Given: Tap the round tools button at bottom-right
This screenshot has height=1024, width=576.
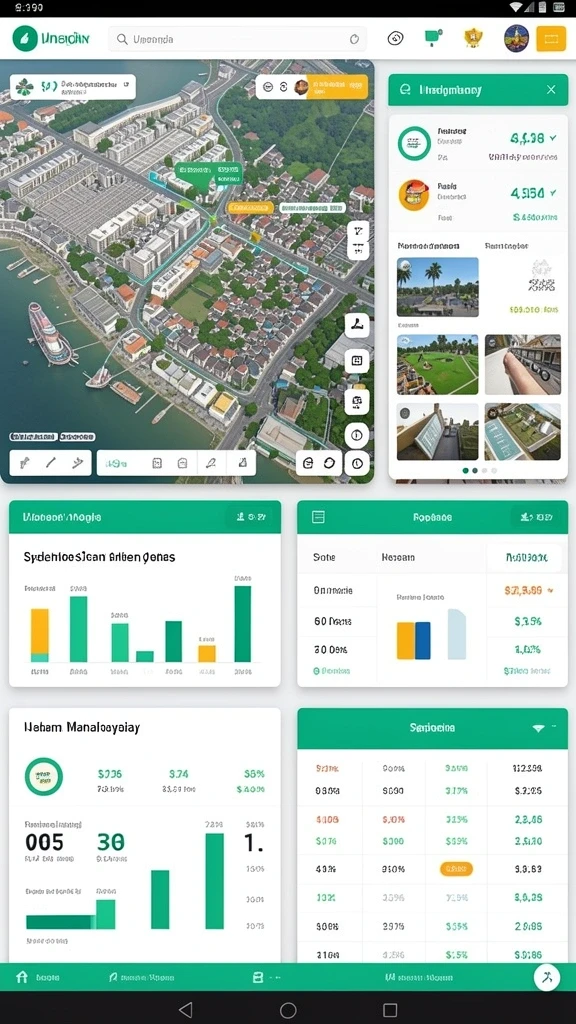Looking at the screenshot, I should tap(547, 978).
